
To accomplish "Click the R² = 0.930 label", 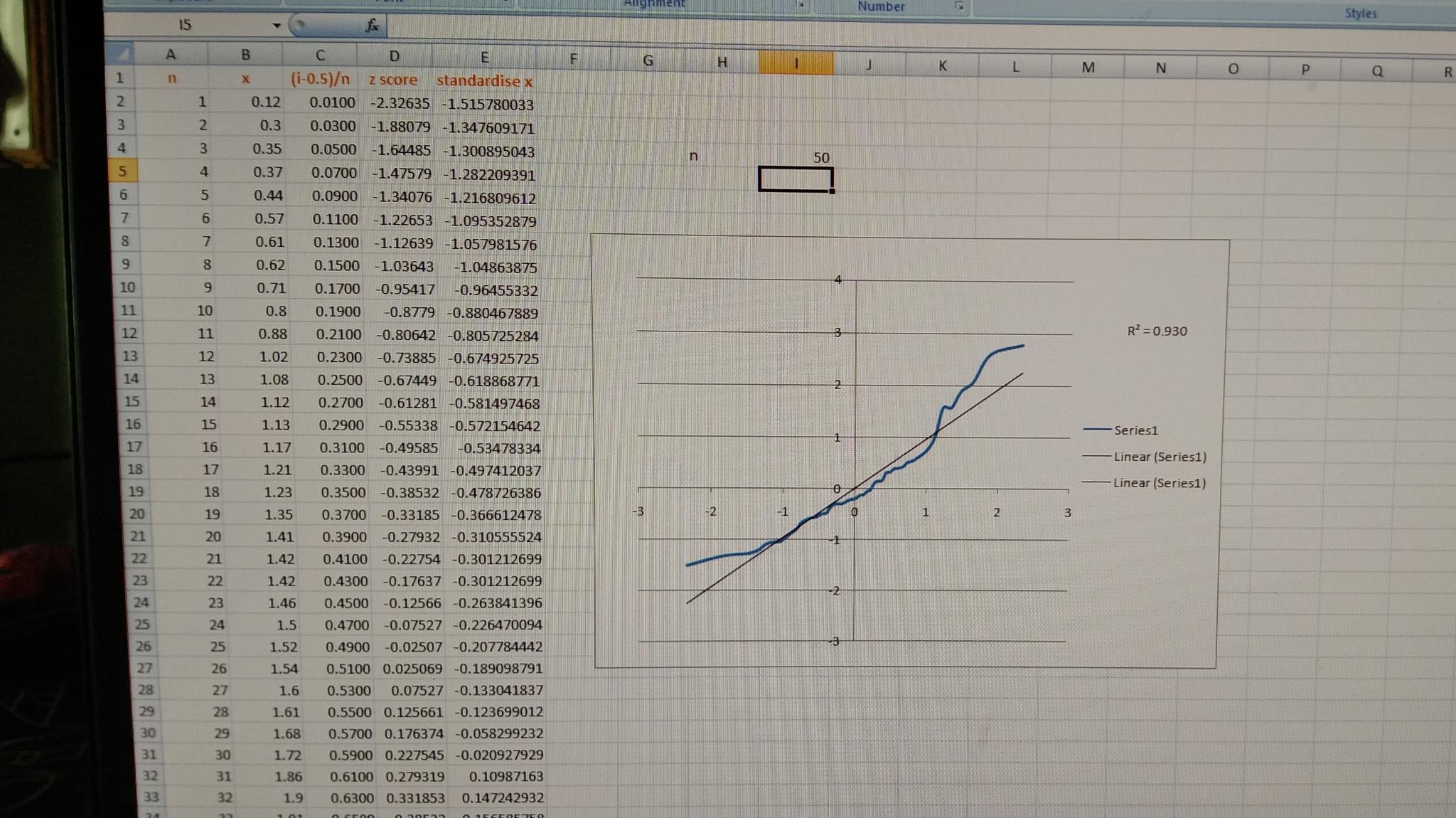I will [1157, 331].
